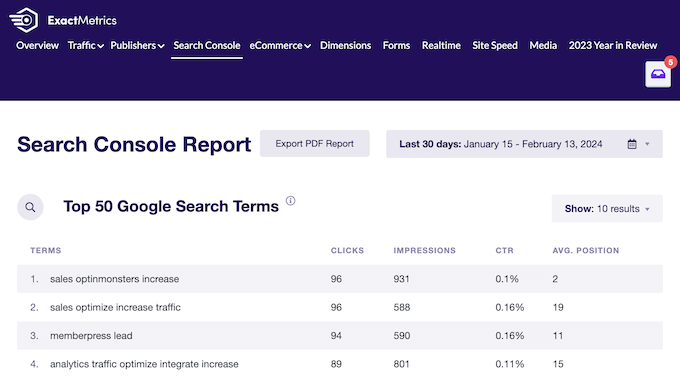680x376 pixels.
Task: Click impressions value 931
Action: pos(401,279)
